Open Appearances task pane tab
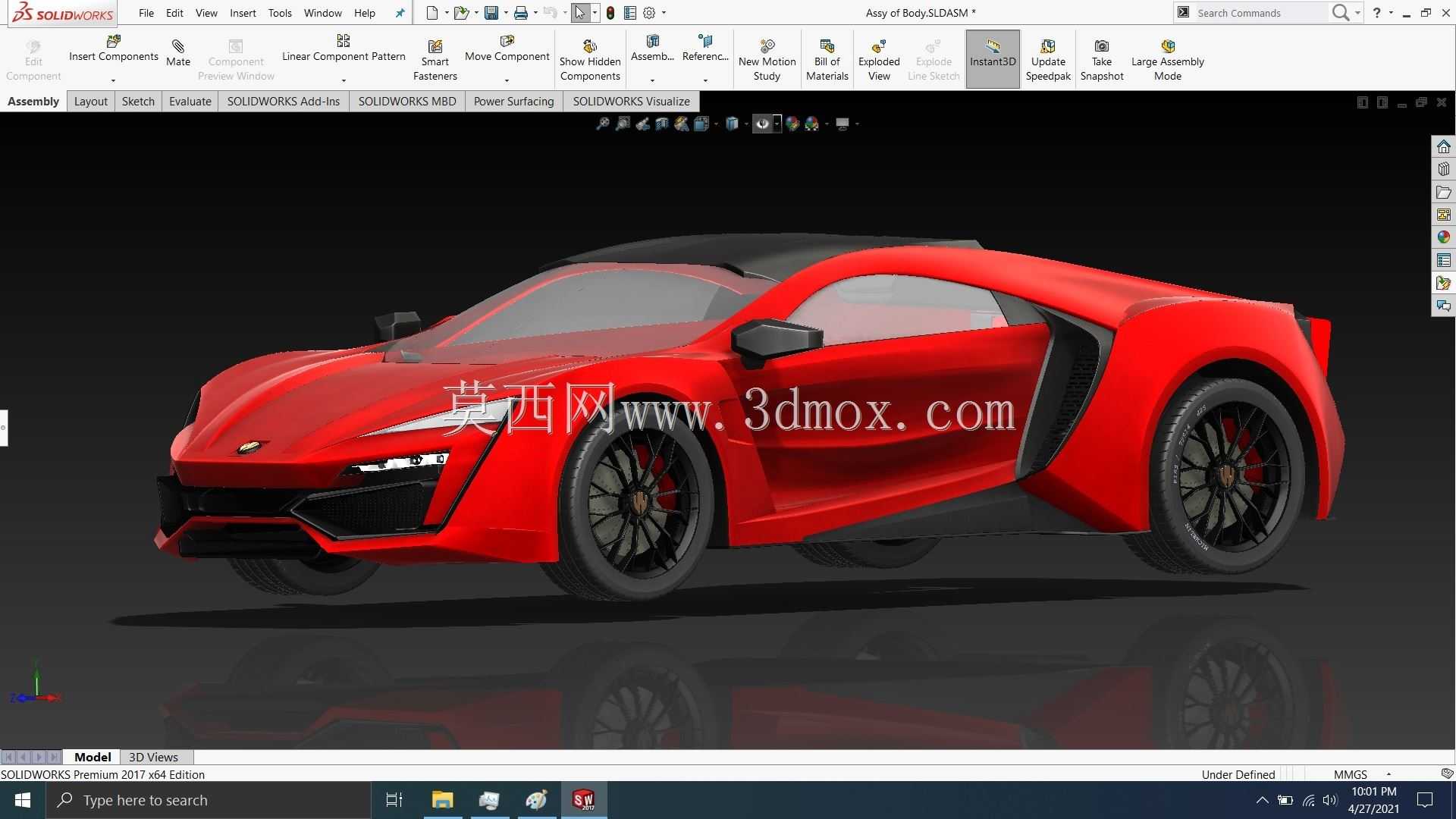This screenshot has width=1456, height=819. click(x=1443, y=237)
